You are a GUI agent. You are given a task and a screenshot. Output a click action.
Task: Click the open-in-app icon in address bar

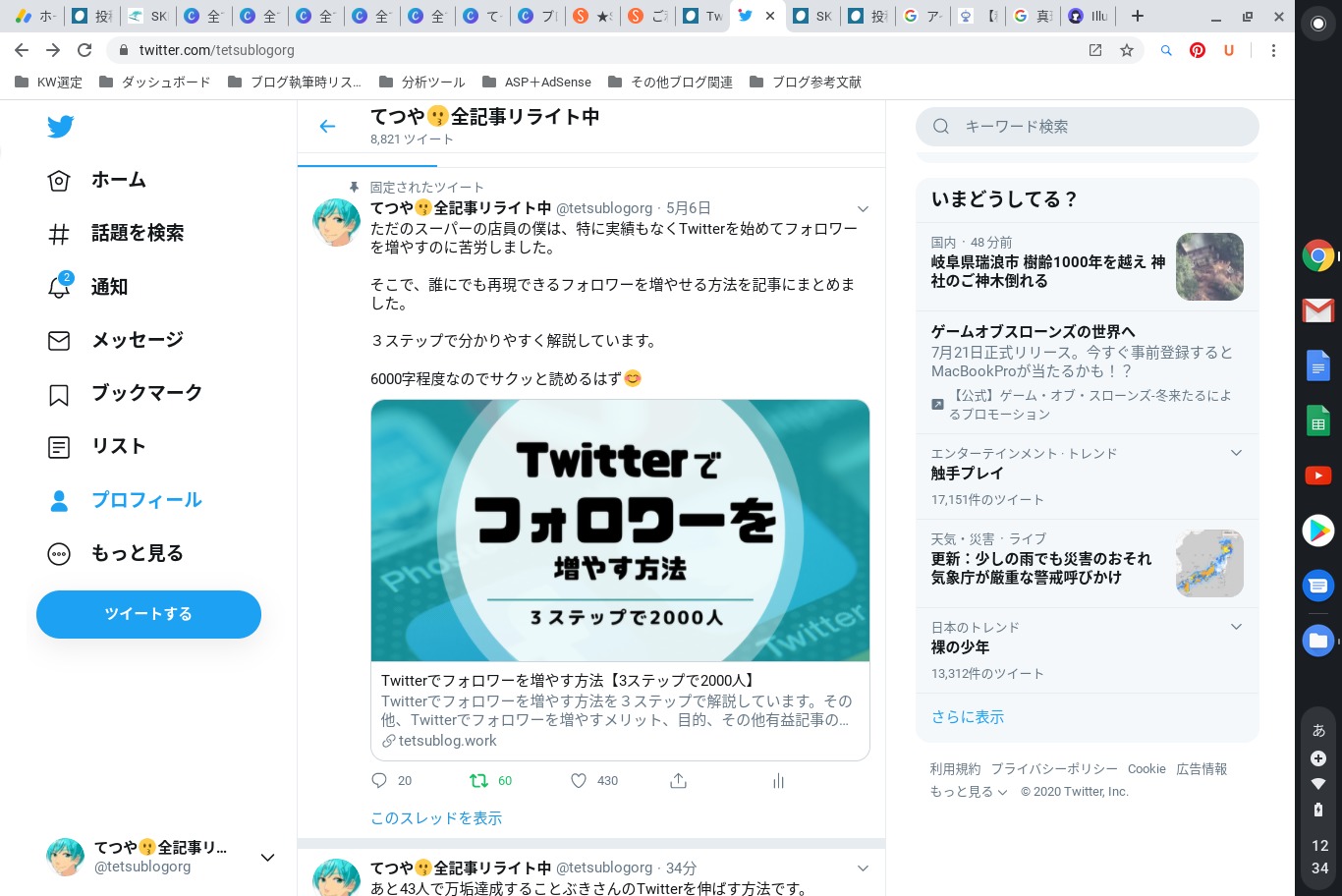[x=1095, y=50]
